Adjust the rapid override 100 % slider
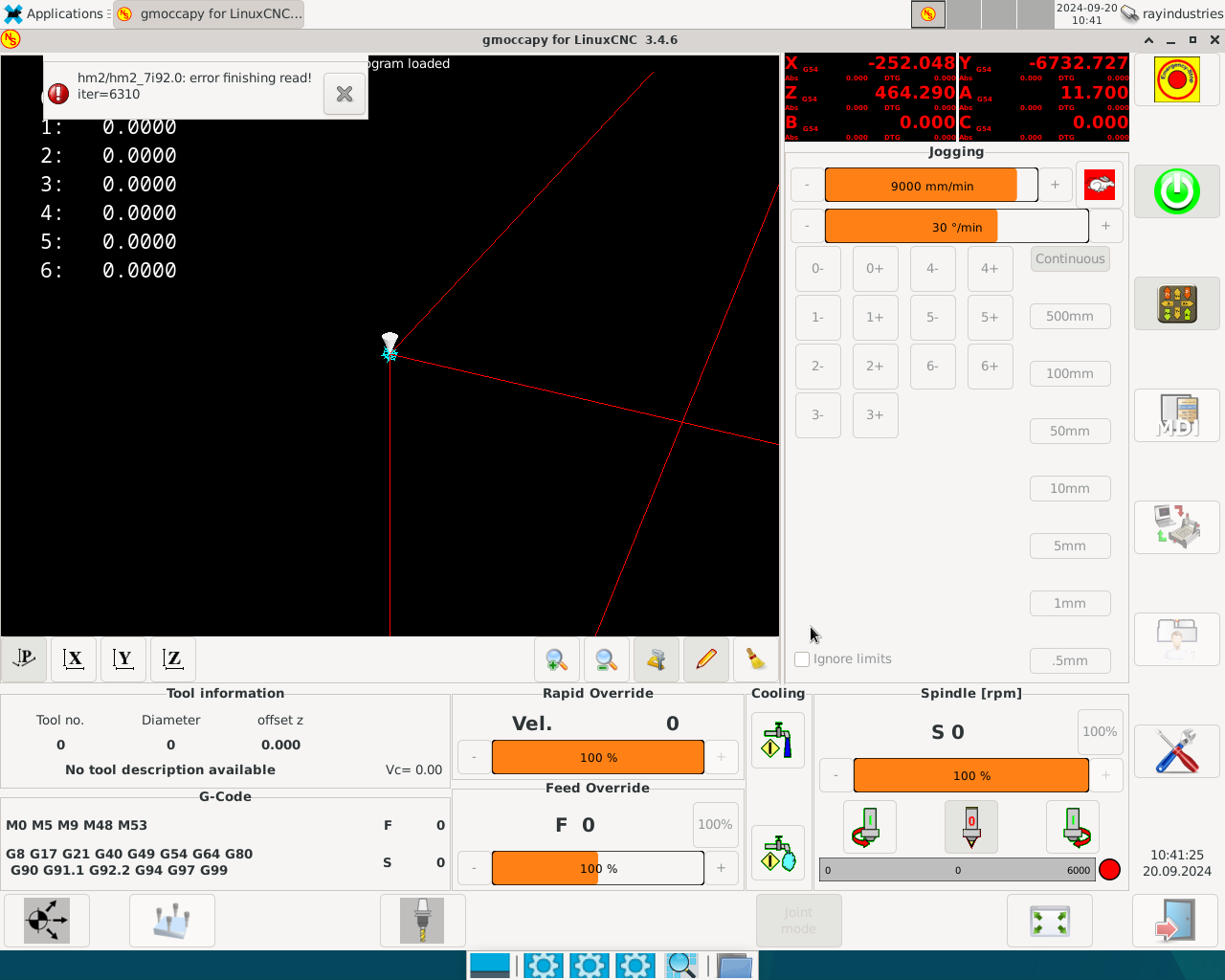 click(598, 757)
